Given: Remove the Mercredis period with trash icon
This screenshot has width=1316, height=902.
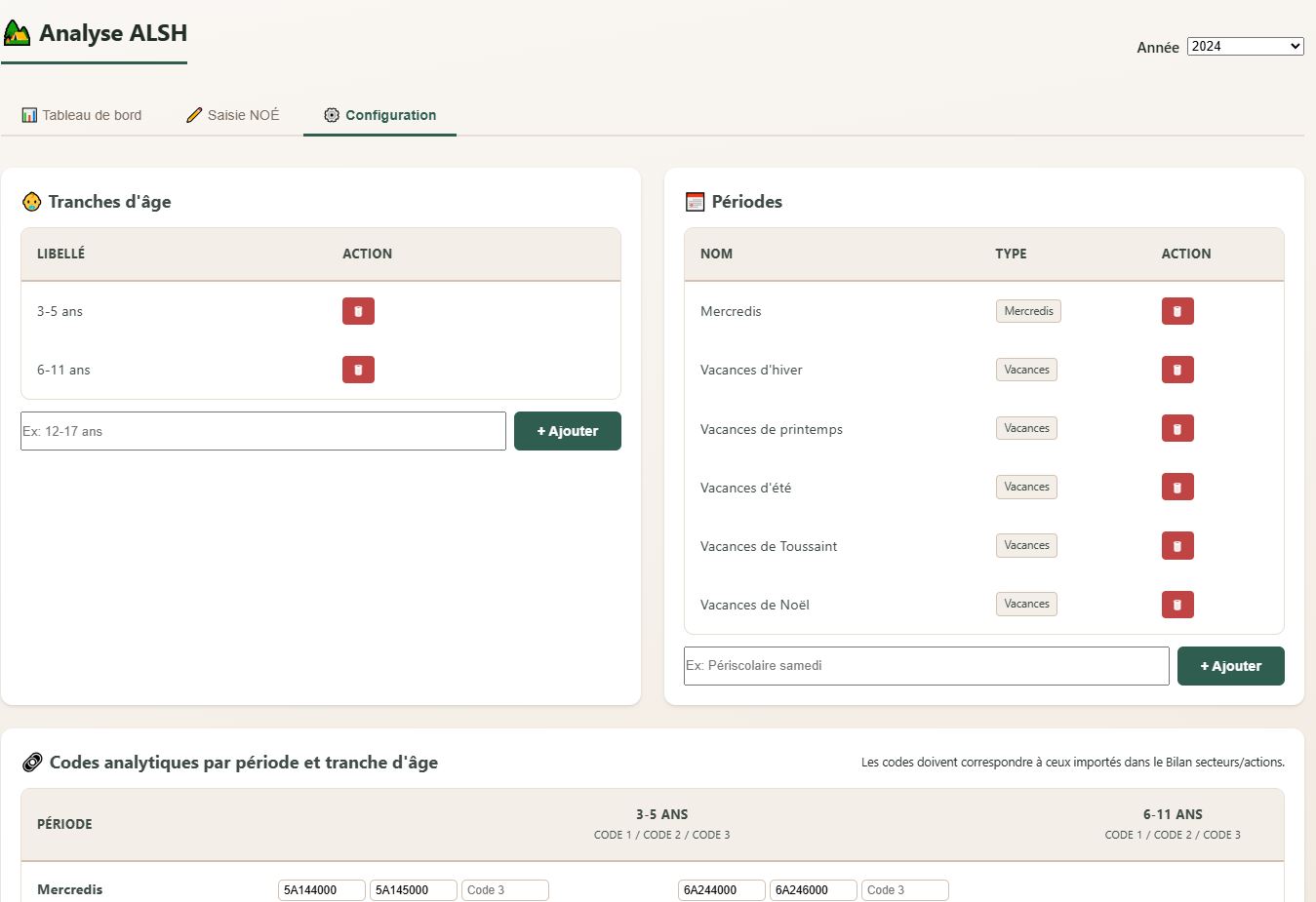Looking at the screenshot, I should [x=1177, y=311].
